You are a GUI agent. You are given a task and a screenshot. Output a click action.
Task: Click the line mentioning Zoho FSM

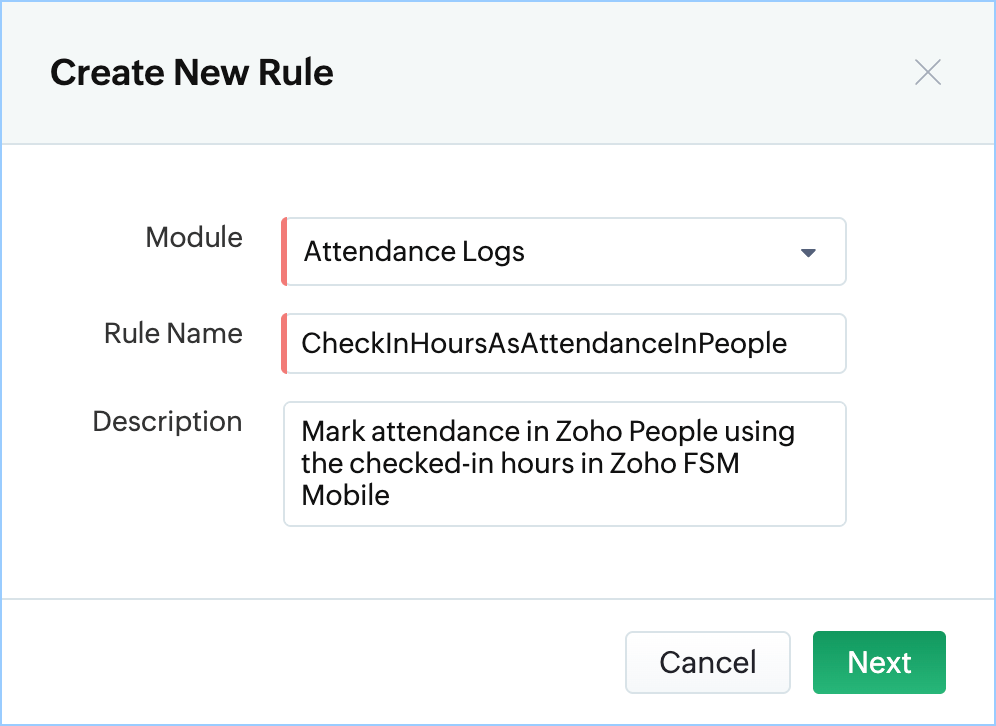(x=520, y=463)
